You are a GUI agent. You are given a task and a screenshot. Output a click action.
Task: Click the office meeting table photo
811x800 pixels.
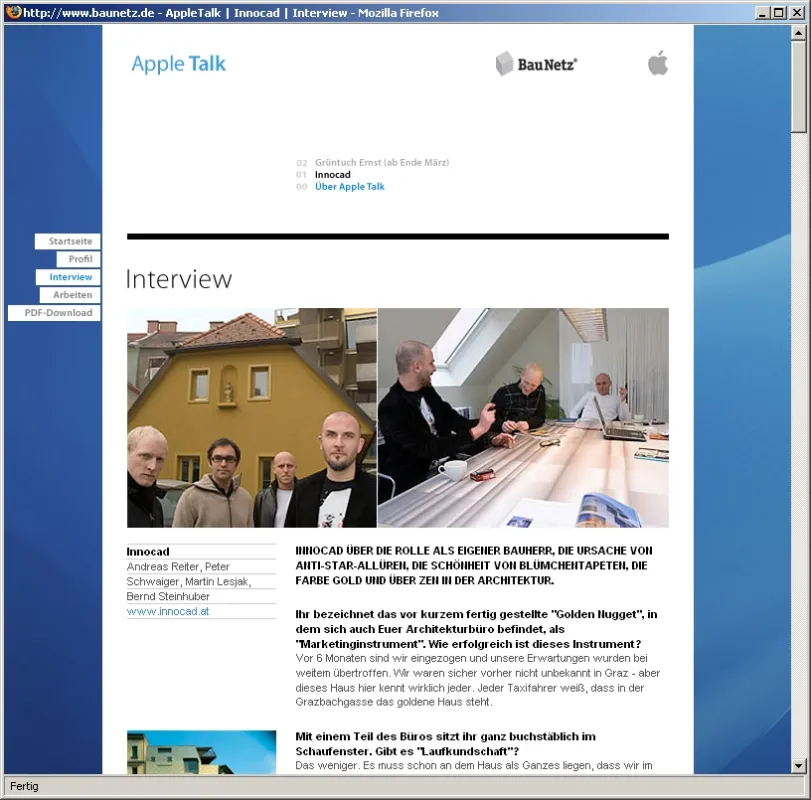523,418
